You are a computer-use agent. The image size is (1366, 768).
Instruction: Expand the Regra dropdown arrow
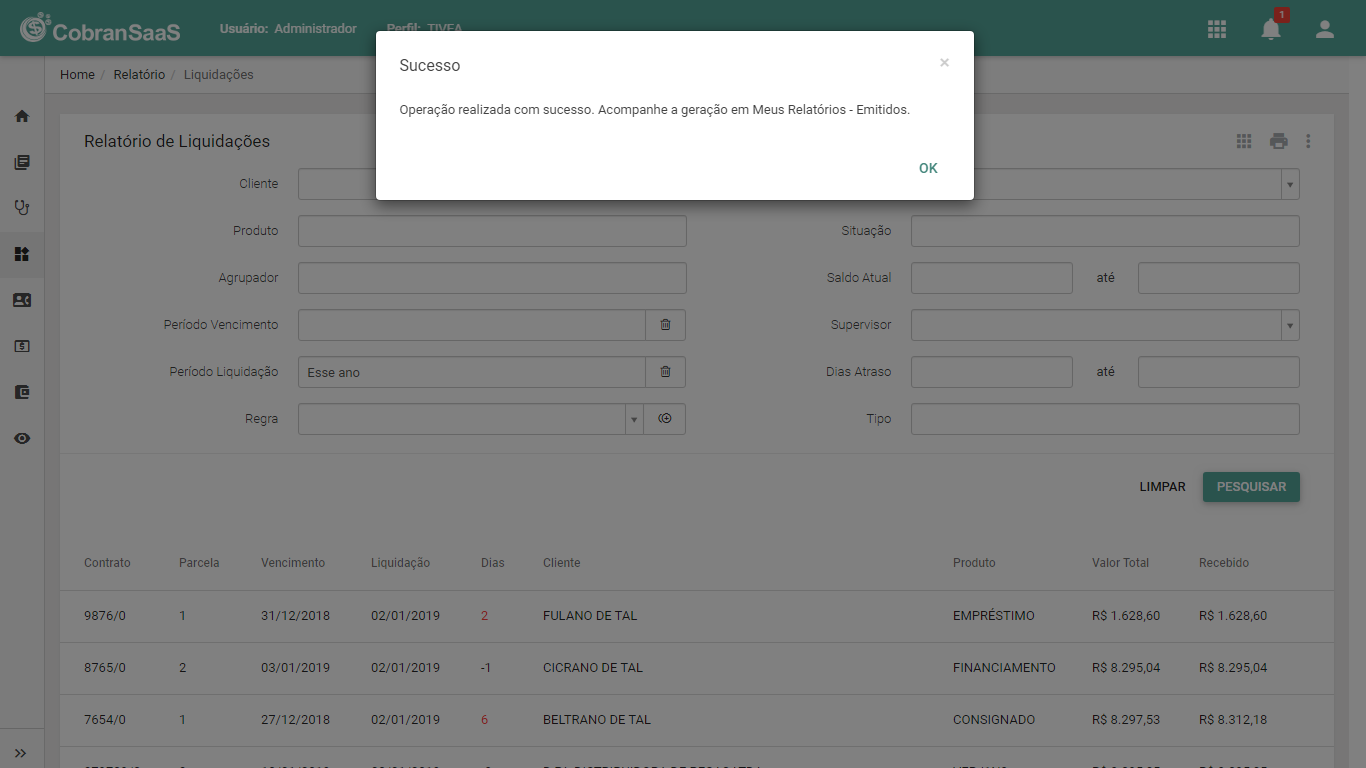tap(634, 419)
